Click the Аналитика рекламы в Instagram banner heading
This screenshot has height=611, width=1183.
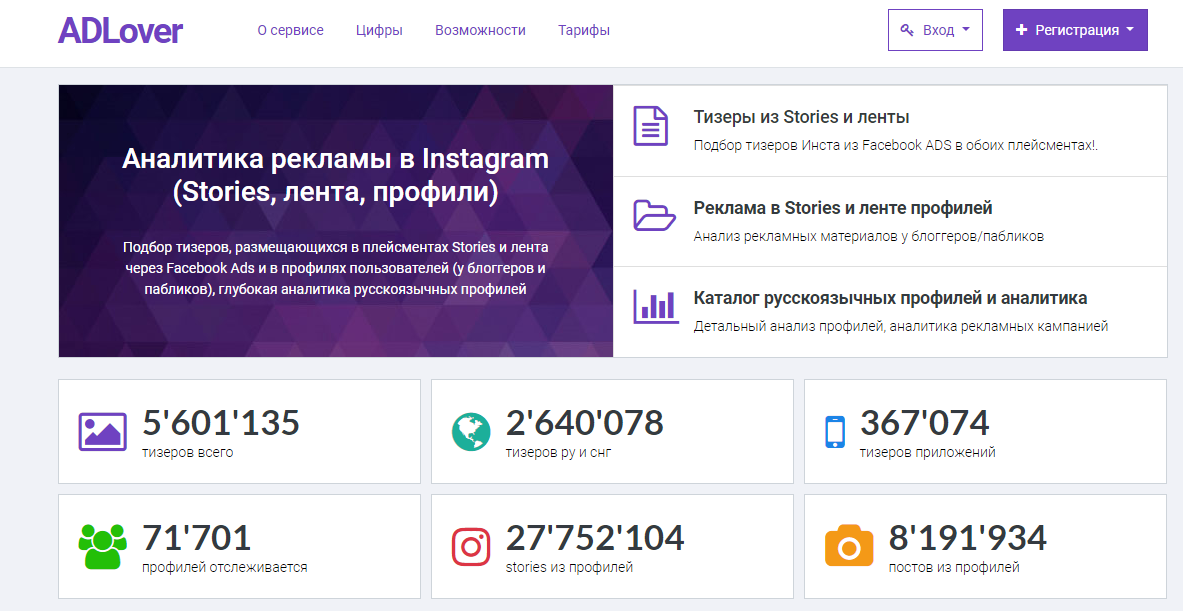[x=336, y=175]
